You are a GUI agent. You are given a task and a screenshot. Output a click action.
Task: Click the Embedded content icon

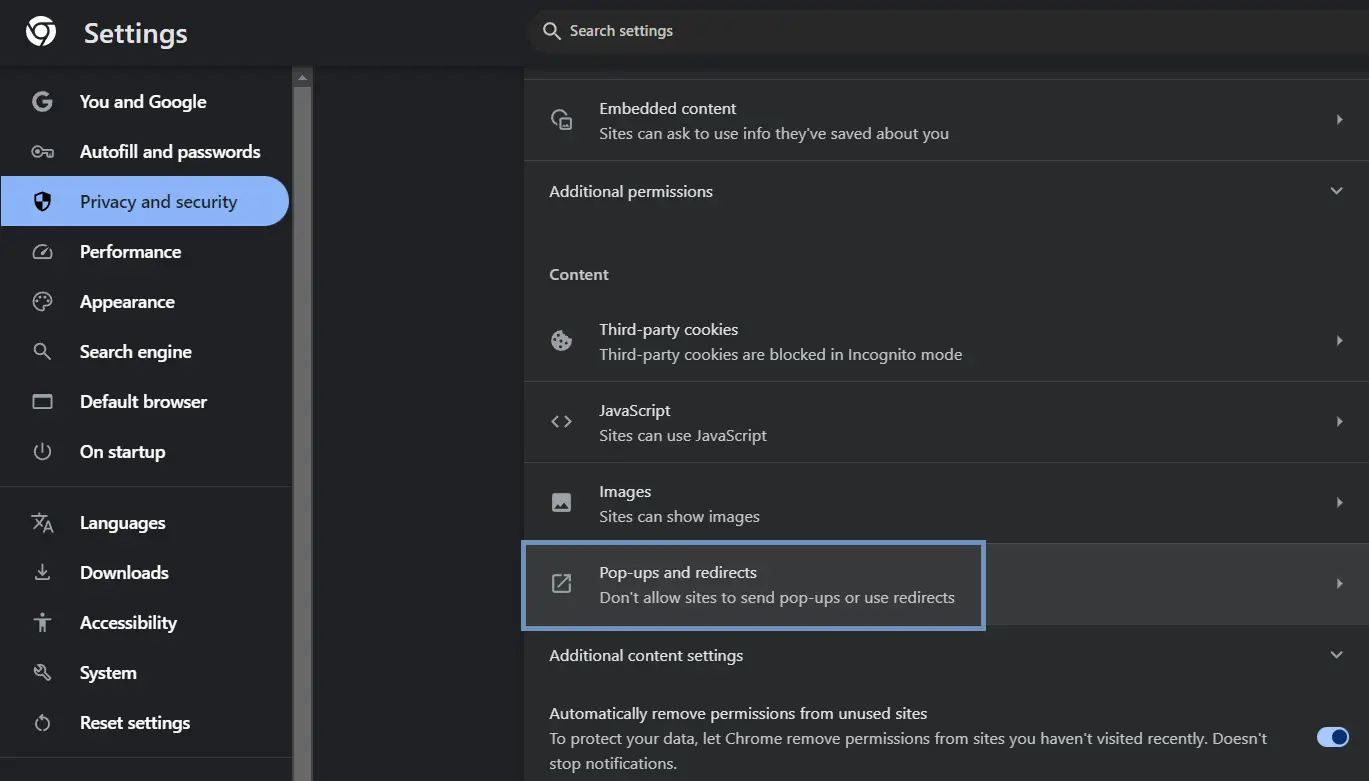tap(562, 120)
